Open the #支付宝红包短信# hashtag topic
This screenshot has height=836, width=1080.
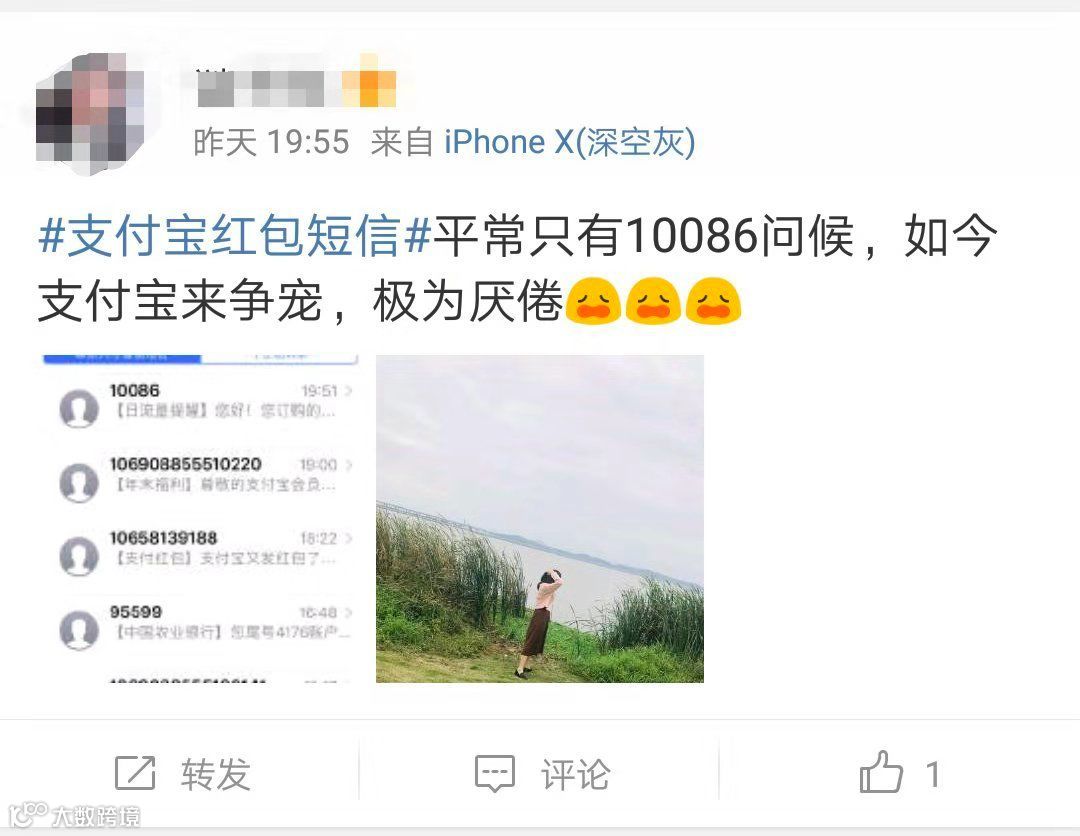[235, 235]
